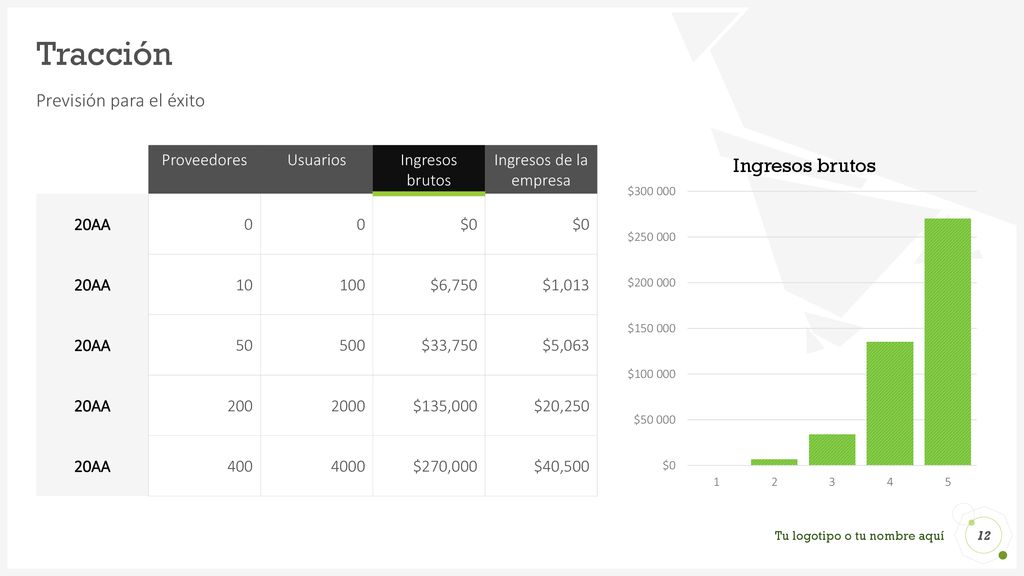Viewport: 1024px width, 576px height.
Task: Select the Proveedores cell with value 10
Action: coord(204,285)
